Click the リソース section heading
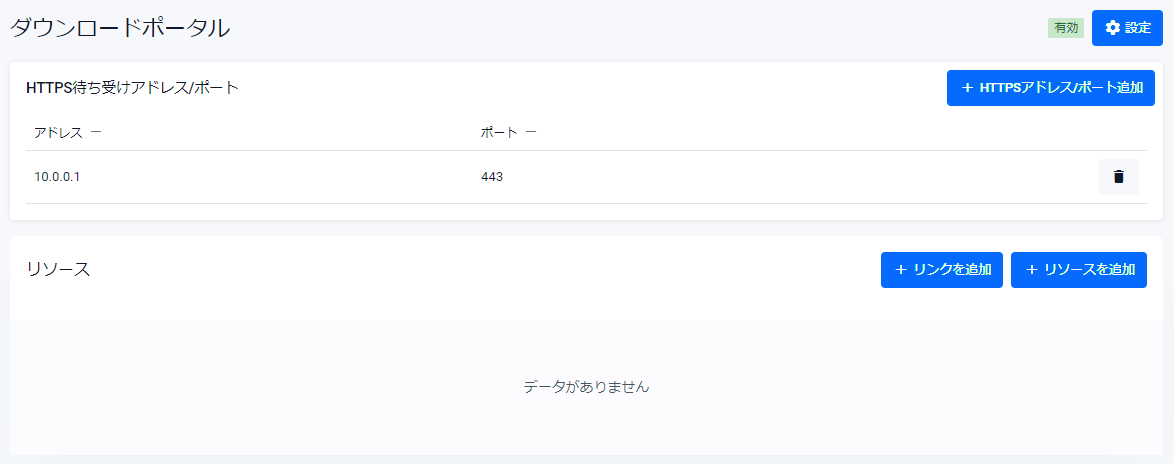Image resolution: width=1174 pixels, height=464 pixels. [x=58, y=269]
